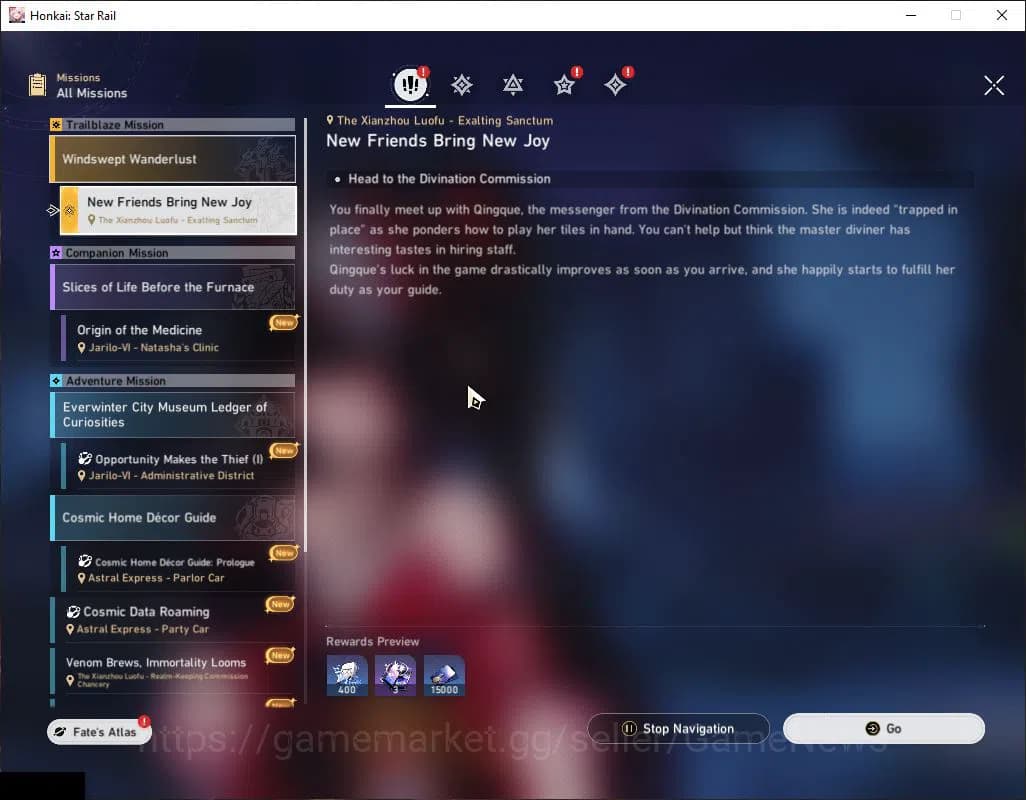Click the Missions clipboard icon
This screenshot has width=1026, height=800.
tap(37, 84)
